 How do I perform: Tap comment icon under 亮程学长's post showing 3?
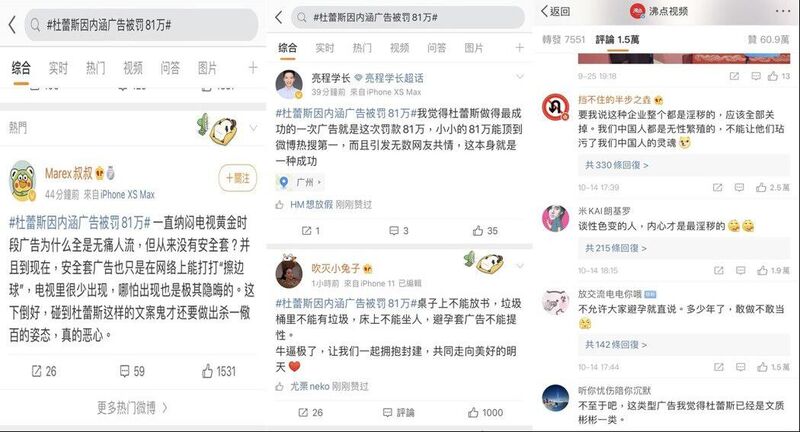click(x=398, y=231)
